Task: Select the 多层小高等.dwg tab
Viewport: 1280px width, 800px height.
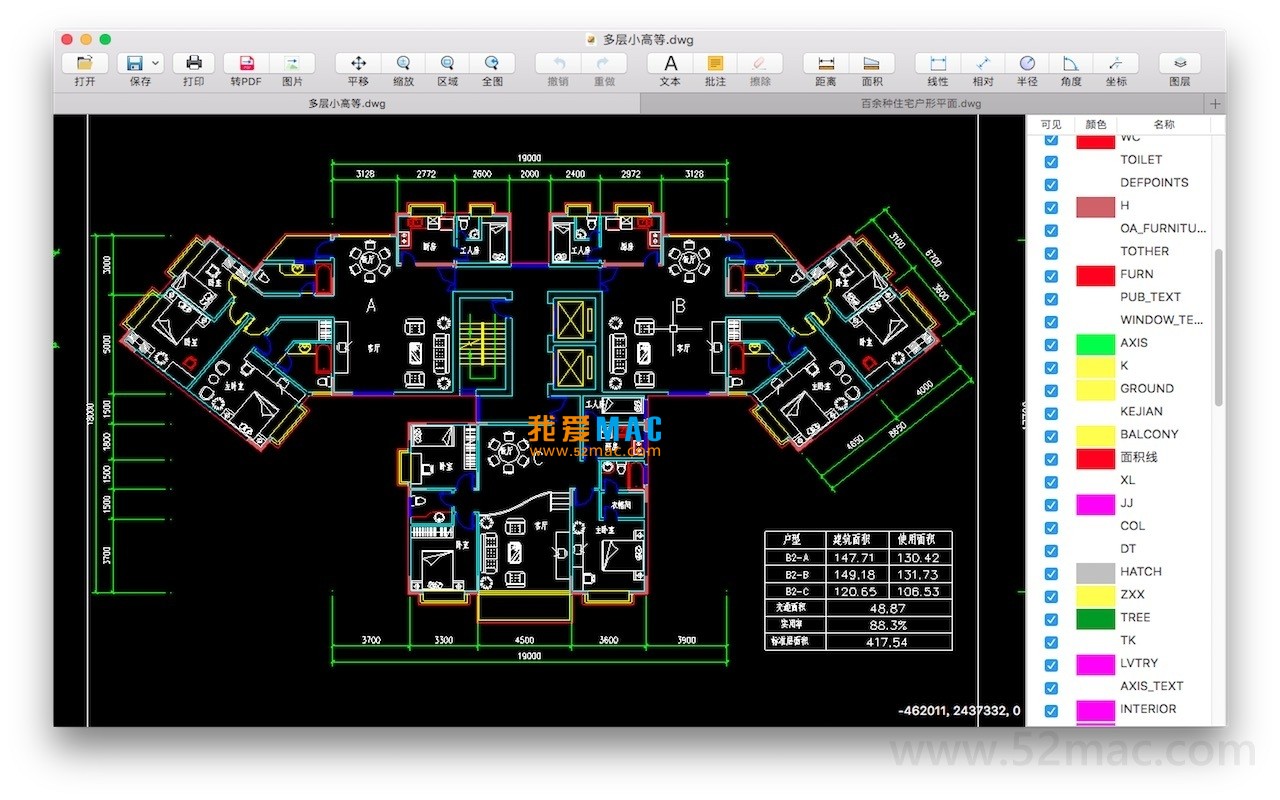Action: (346, 103)
